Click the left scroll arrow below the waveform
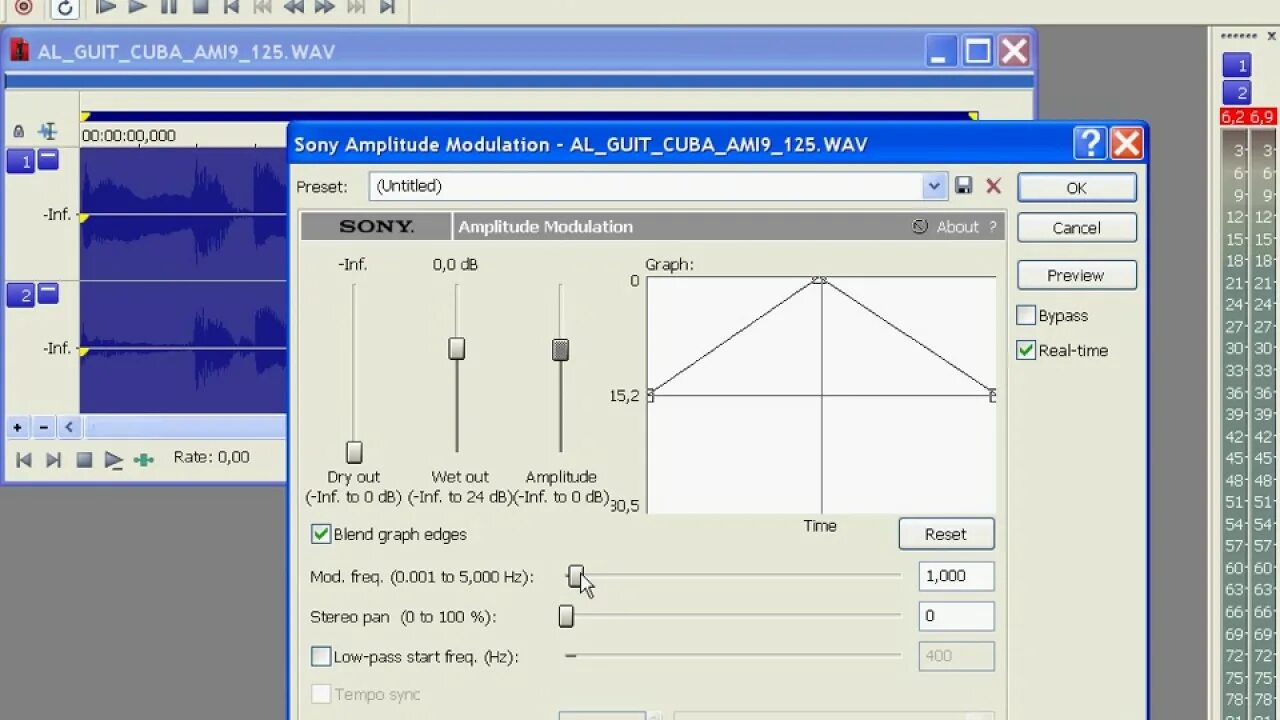This screenshot has height=720, width=1280. pyautogui.click(x=69, y=427)
